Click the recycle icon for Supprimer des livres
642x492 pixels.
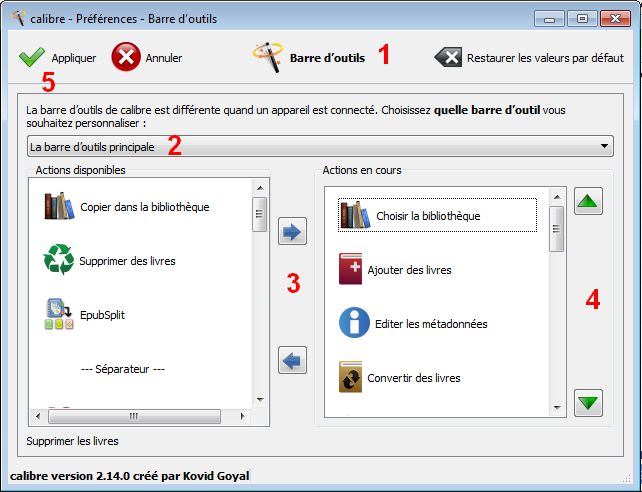pos(59,260)
